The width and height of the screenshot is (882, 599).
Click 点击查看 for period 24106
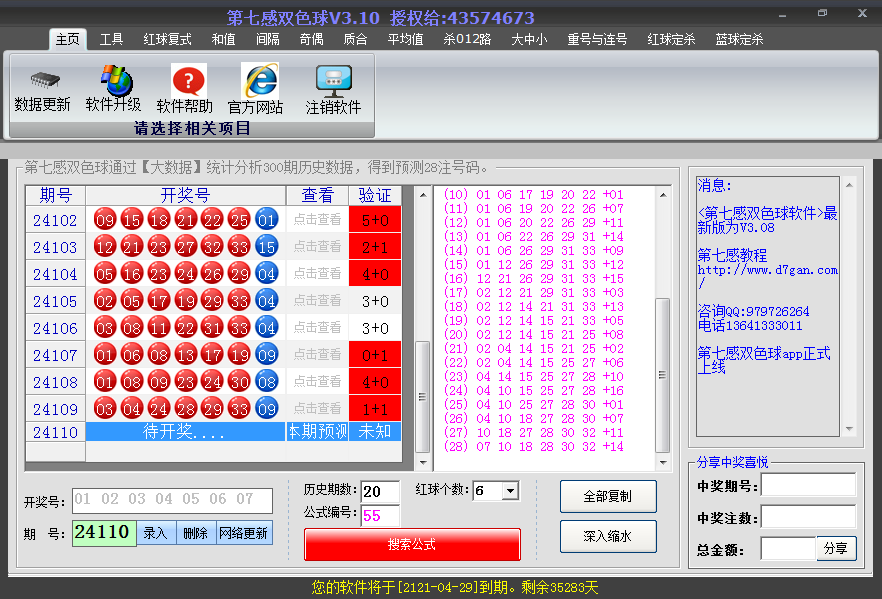tap(317, 327)
